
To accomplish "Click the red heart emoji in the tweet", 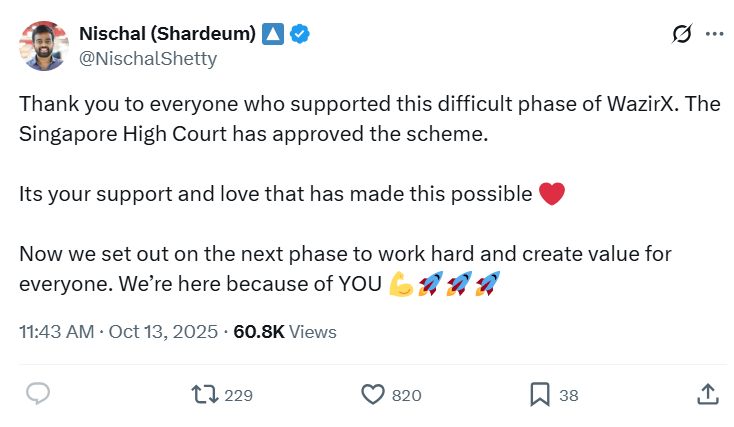I will (552, 194).
